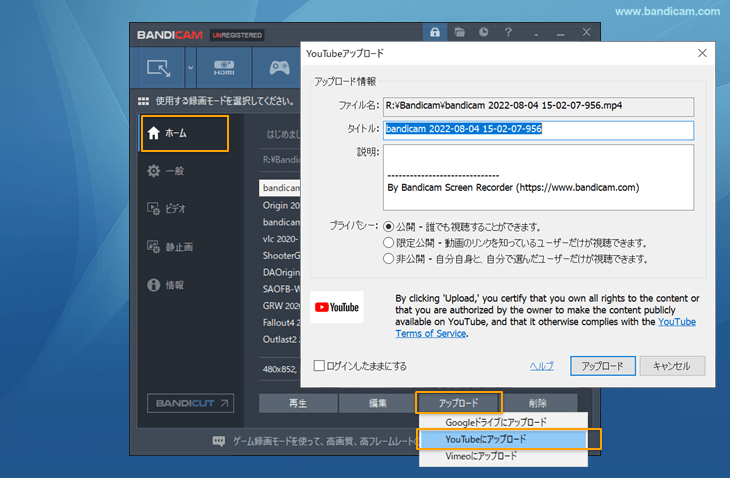Toggle ログインしたままにする checkbox
This screenshot has height=478, width=730.
pyautogui.click(x=319, y=366)
